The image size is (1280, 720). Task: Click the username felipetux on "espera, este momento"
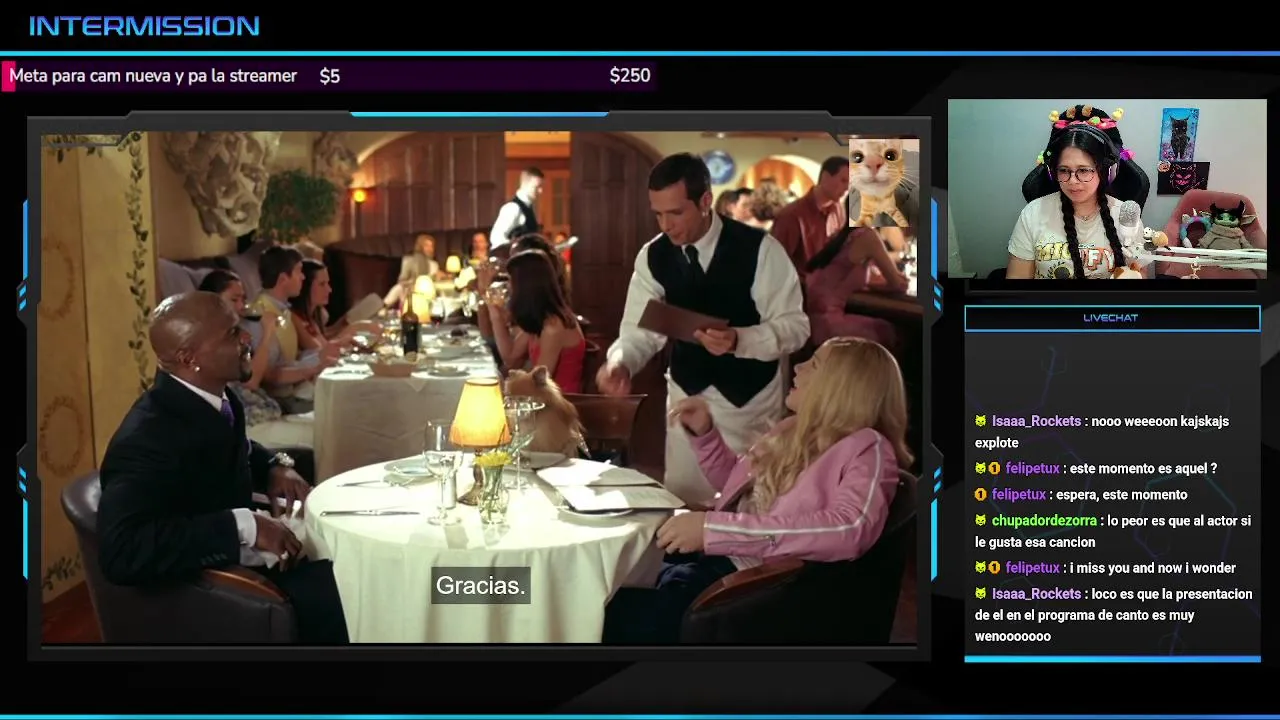[x=1019, y=494]
